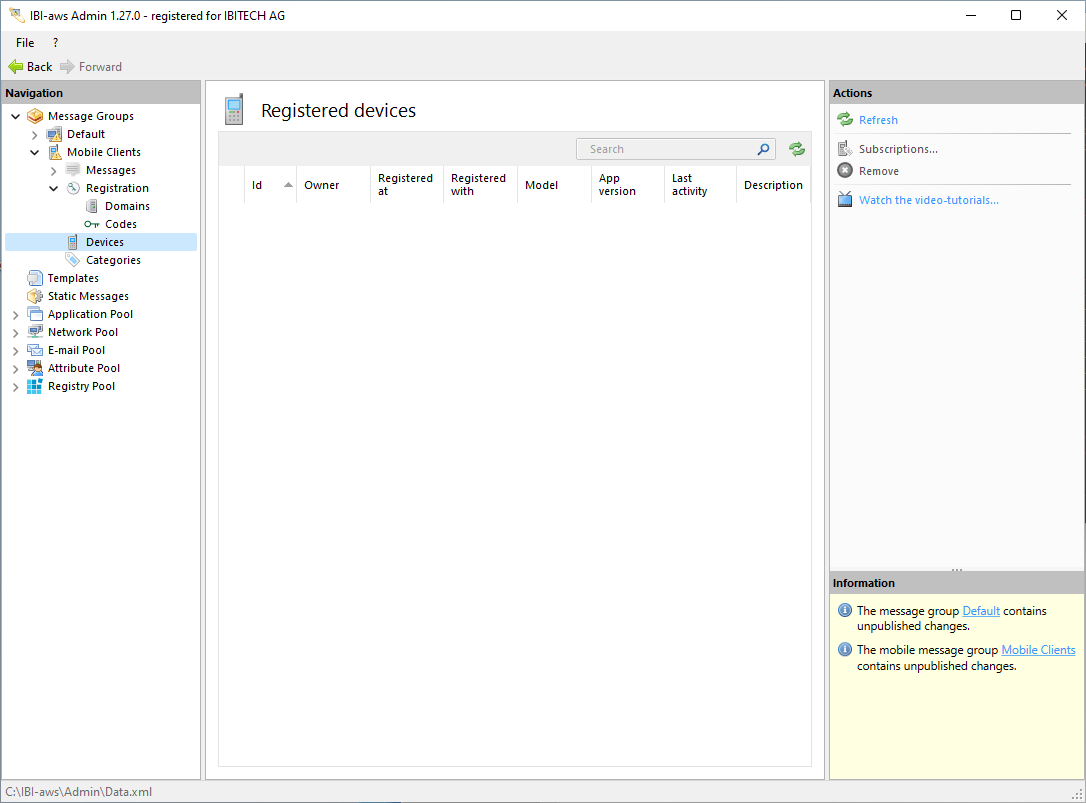Follow the Mobile Clients link in Information
The height and width of the screenshot is (803, 1086).
[x=1038, y=650]
